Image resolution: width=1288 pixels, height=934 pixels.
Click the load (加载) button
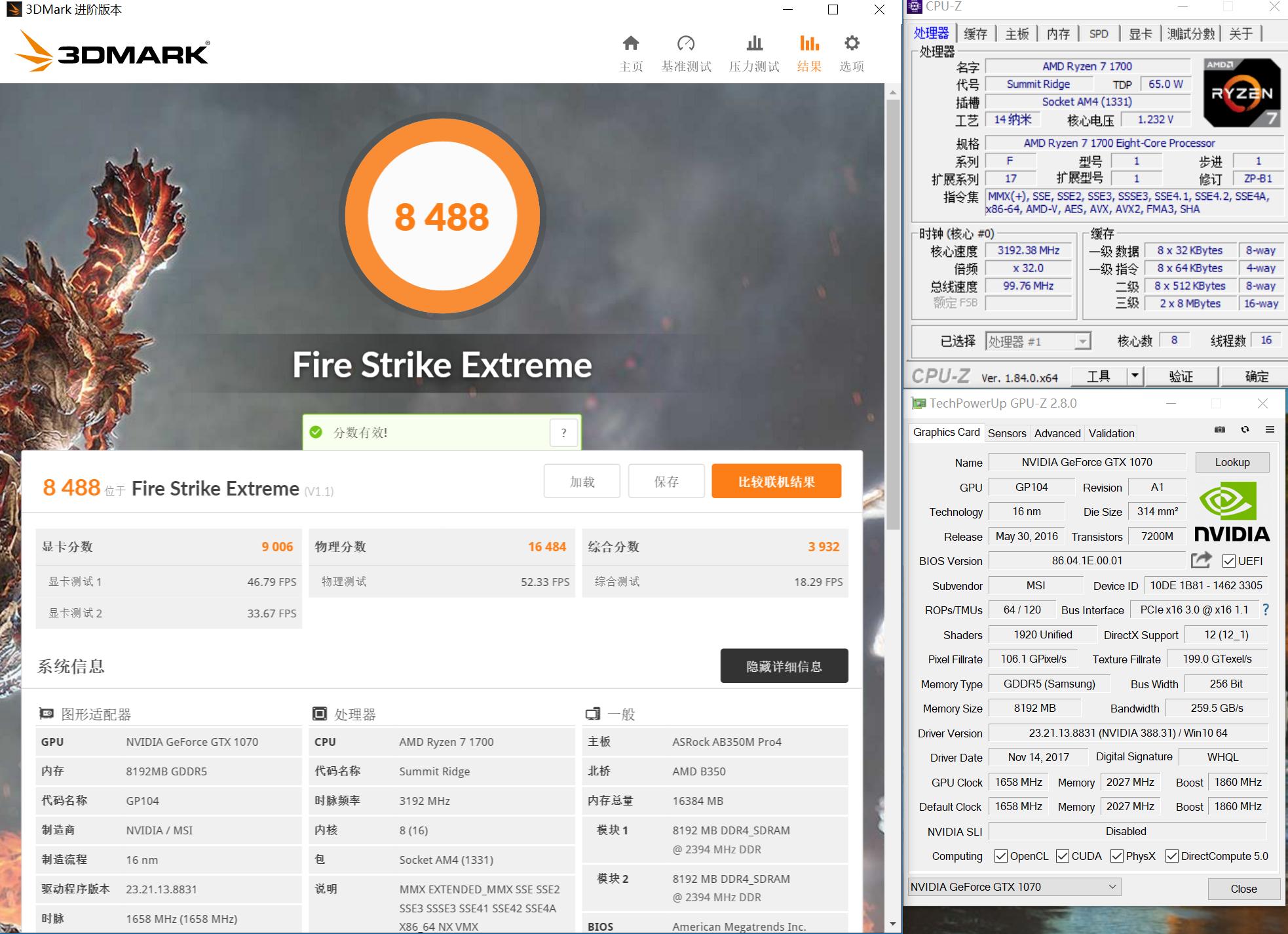(582, 482)
